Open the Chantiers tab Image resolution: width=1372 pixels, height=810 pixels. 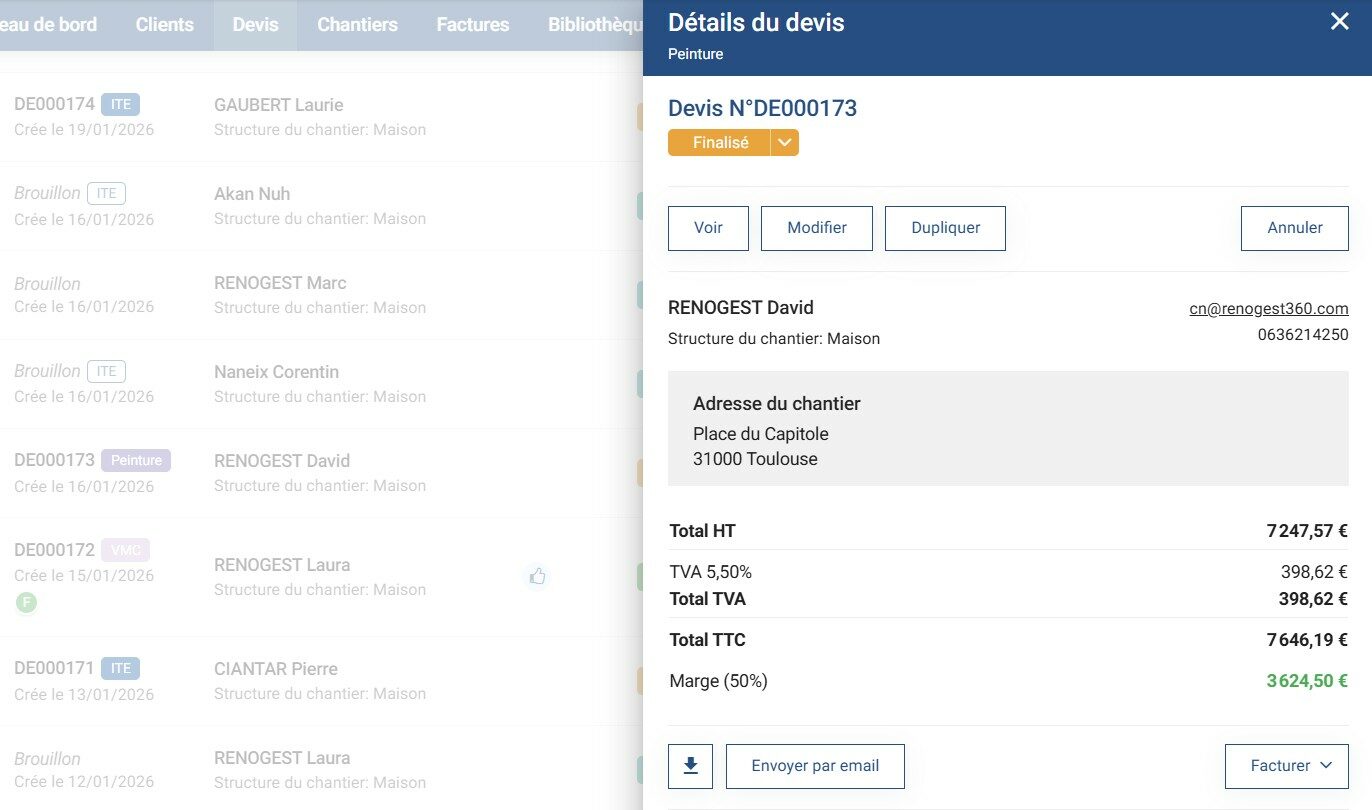coord(357,25)
